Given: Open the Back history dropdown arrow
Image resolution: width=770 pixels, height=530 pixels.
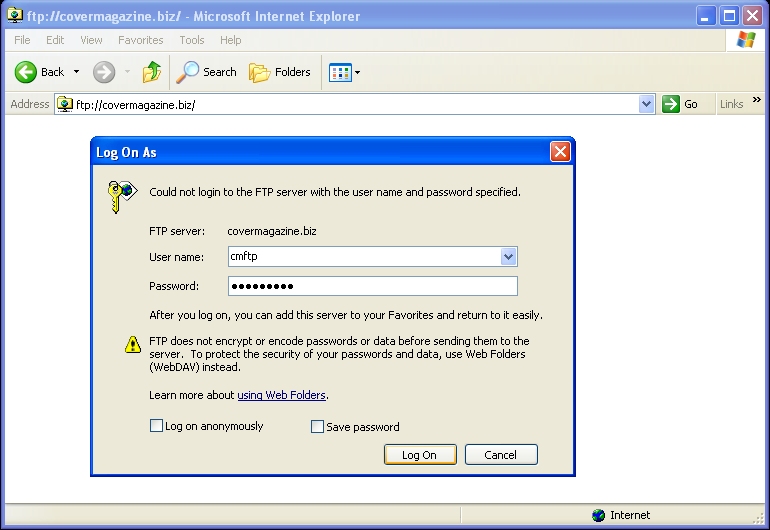Looking at the screenshot, I should 77,72.
